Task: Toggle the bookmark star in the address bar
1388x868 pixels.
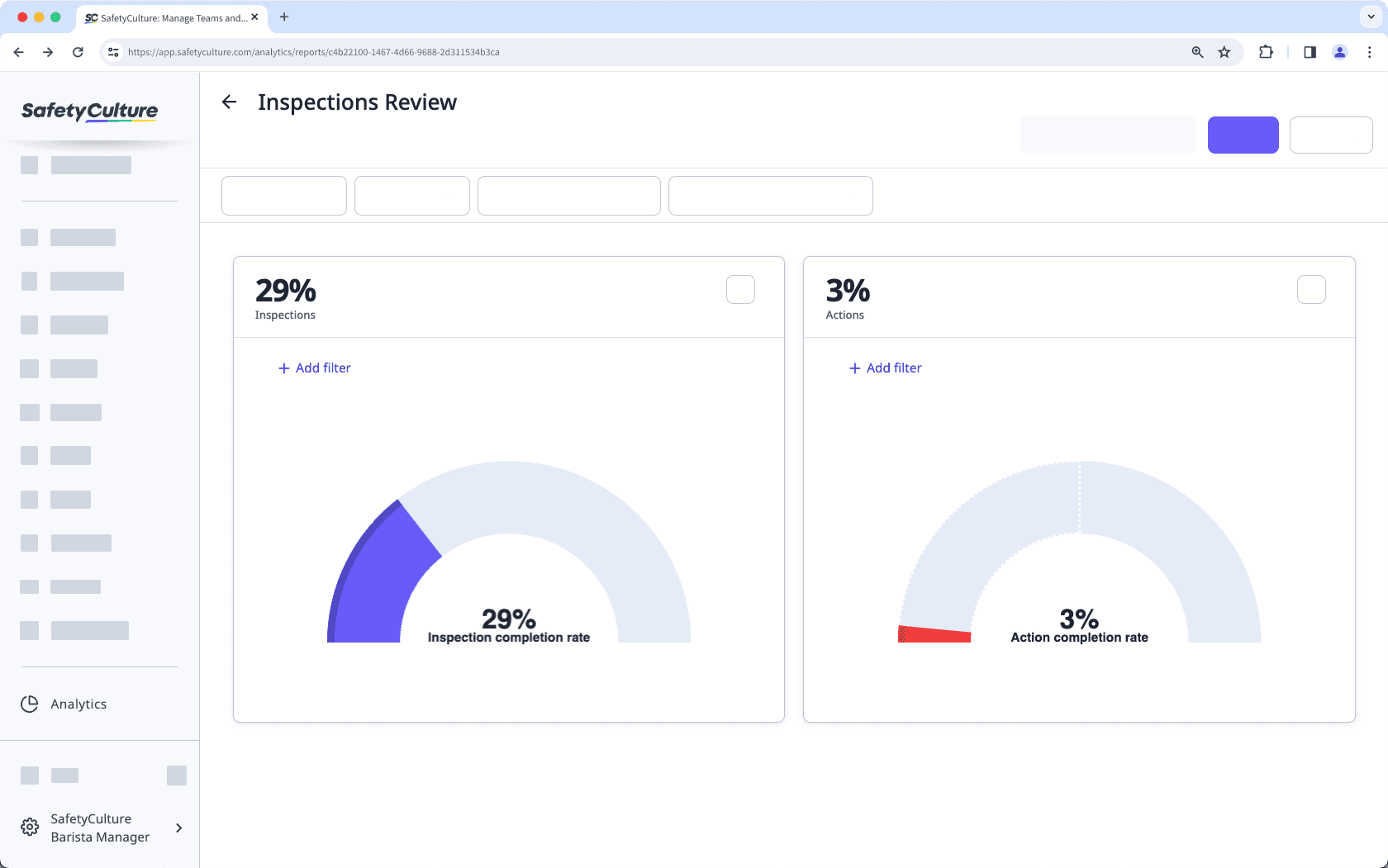Action: (x=1224, y=51)
